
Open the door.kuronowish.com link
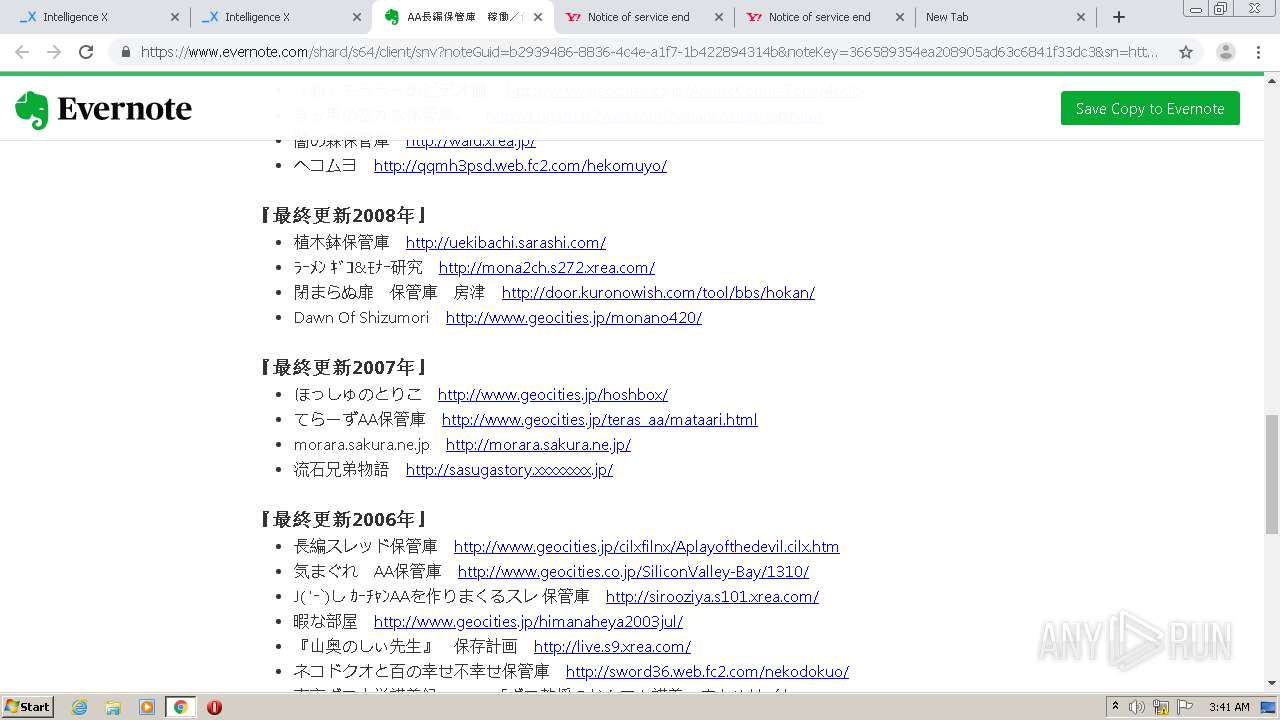tap(658, 293)
